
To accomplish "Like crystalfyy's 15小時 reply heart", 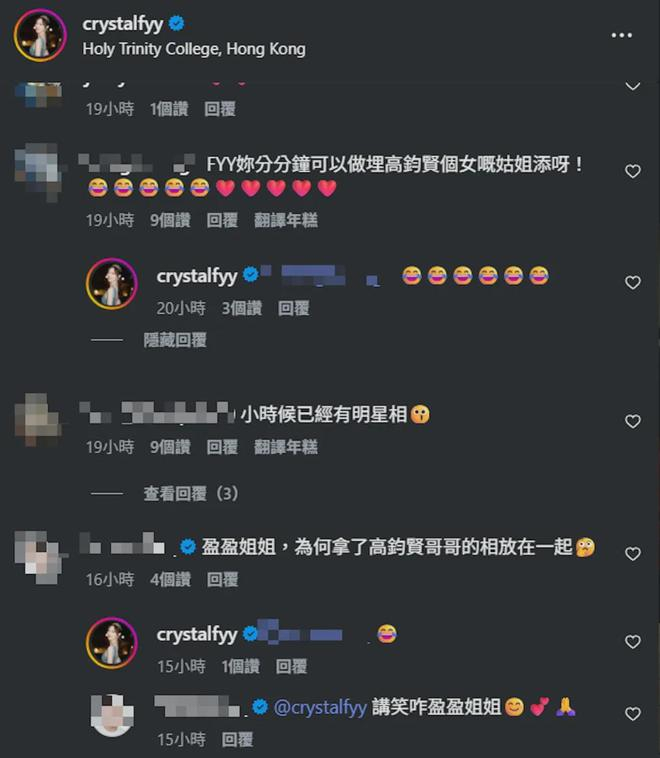I will coord(632,641).
